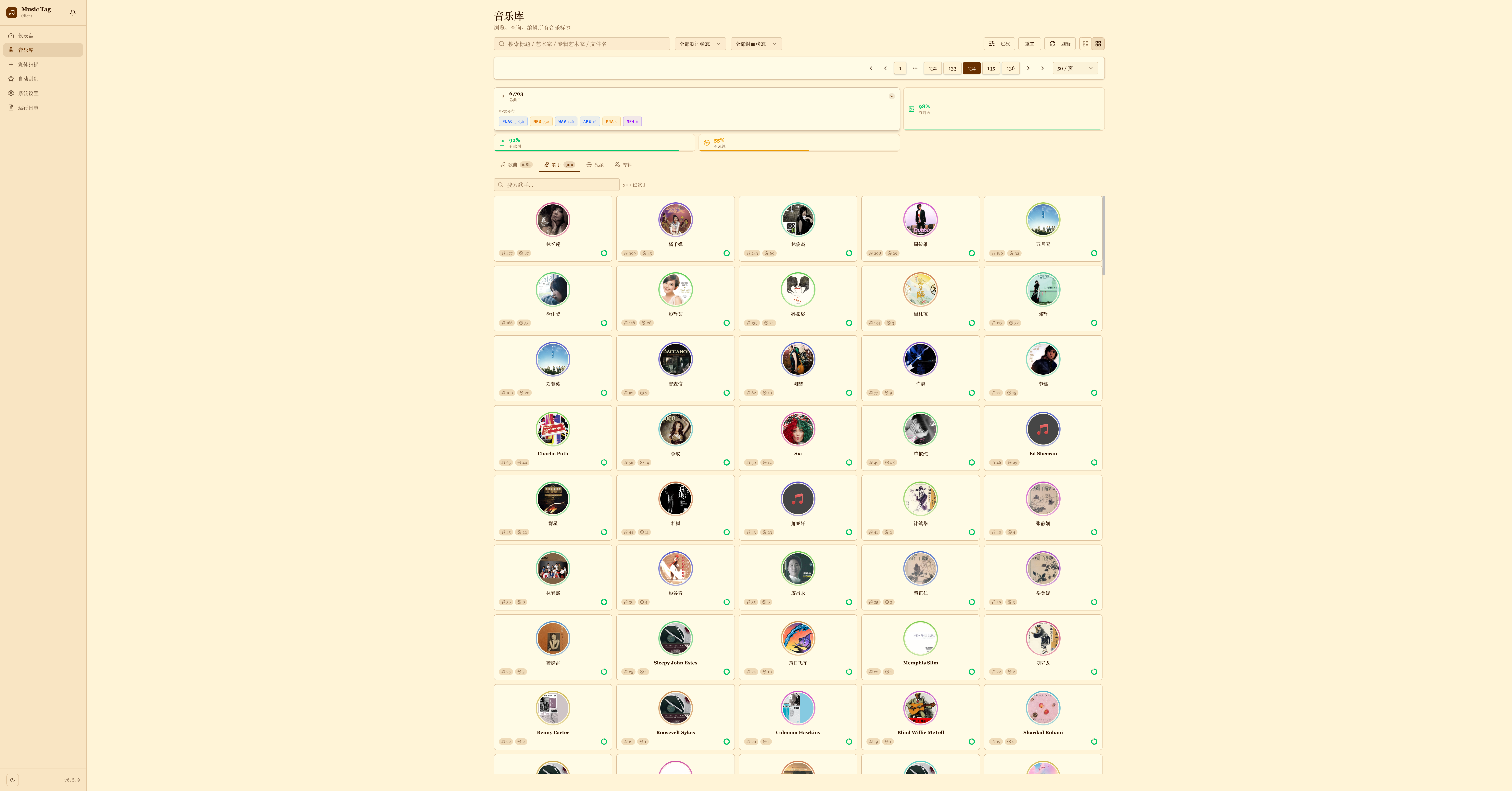The height and width of the screenshot is (791, 1512).
Task: Open 全部歌词状态 dropdown
Action: [x=700, y=44]
